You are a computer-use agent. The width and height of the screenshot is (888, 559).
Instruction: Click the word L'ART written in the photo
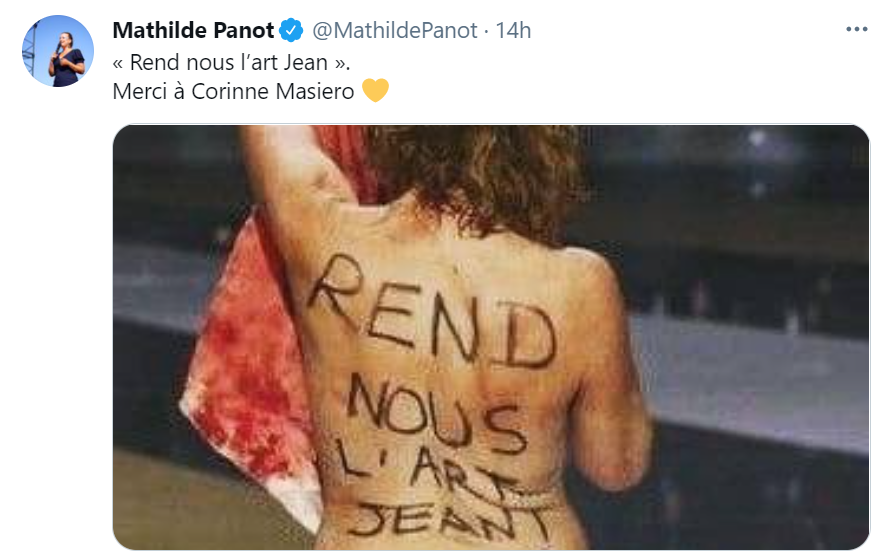coord(425,467)
